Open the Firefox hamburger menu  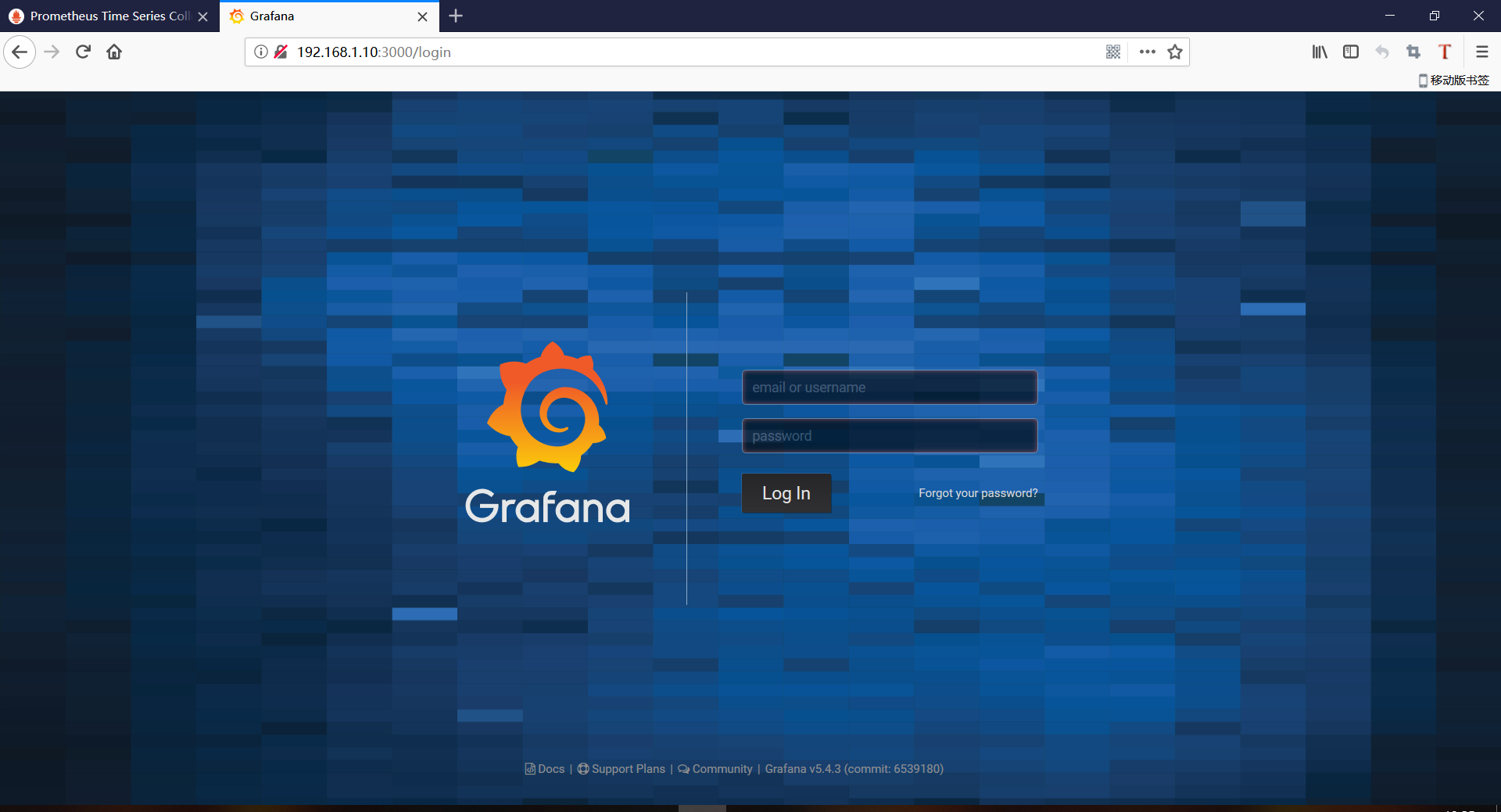pyautogui.click(x=1481, y=52)
